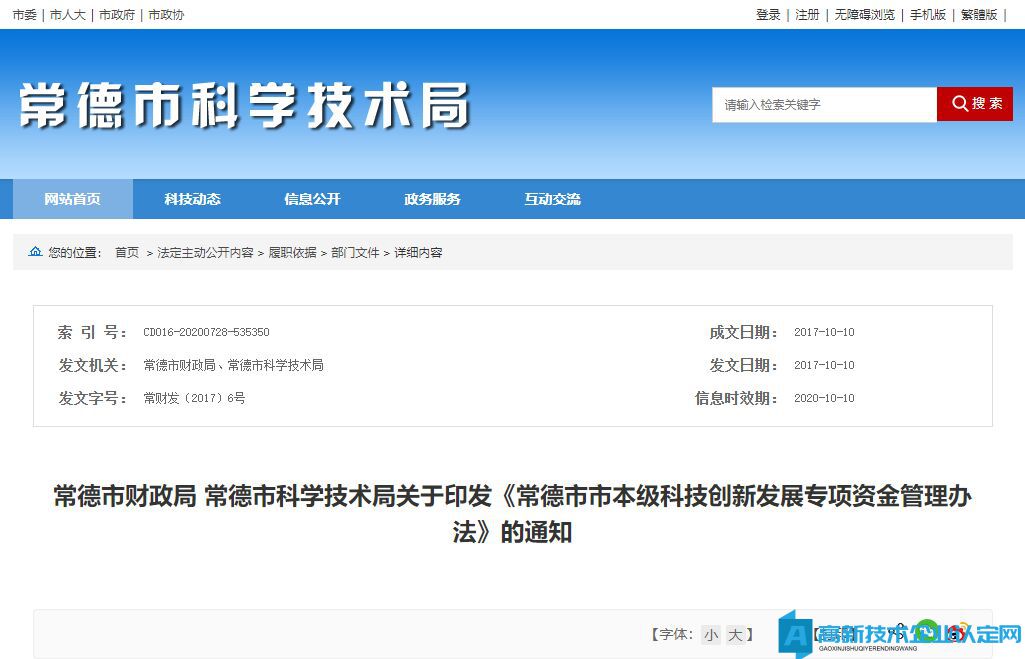Open the 网站首页 nav tab
This screenshot has width=1025, height=659.
click(x=73, y=199)
